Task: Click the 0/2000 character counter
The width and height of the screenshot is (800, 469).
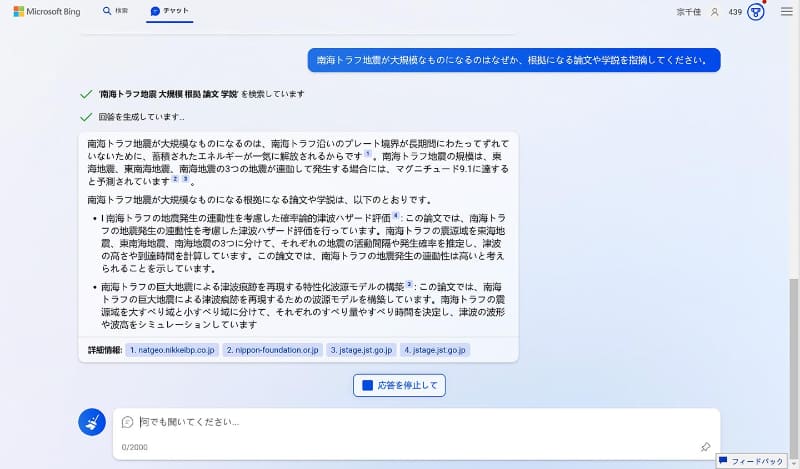Action: coord(135,447)
